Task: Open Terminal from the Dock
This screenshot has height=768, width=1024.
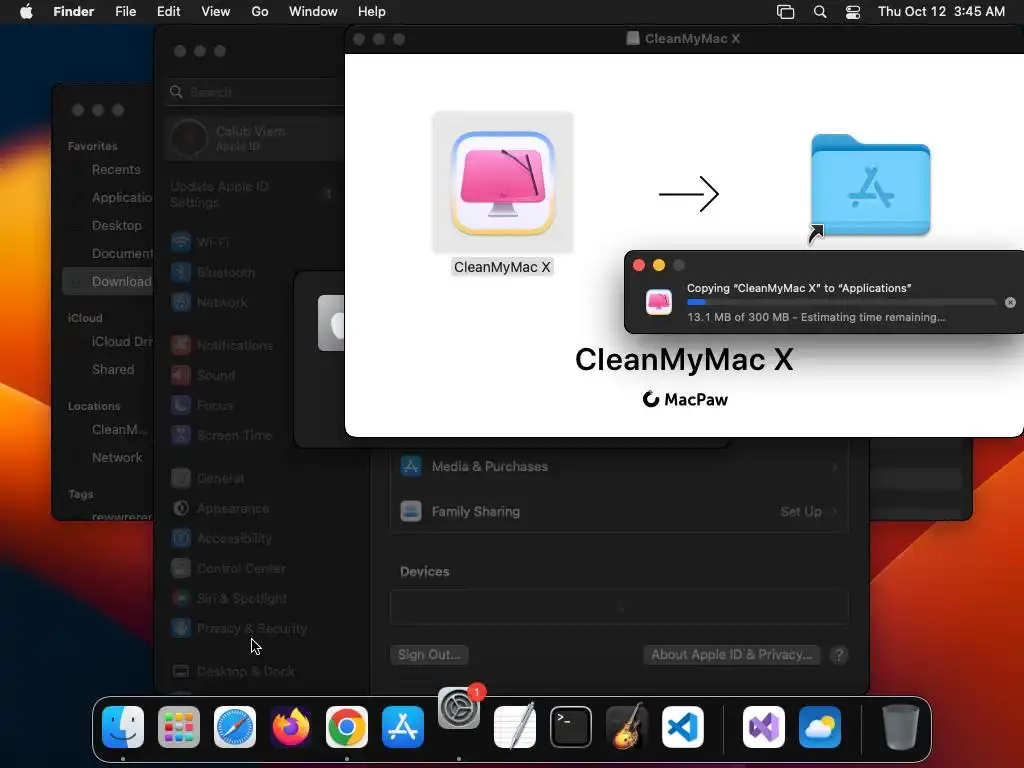Action: tap(571, 727)
